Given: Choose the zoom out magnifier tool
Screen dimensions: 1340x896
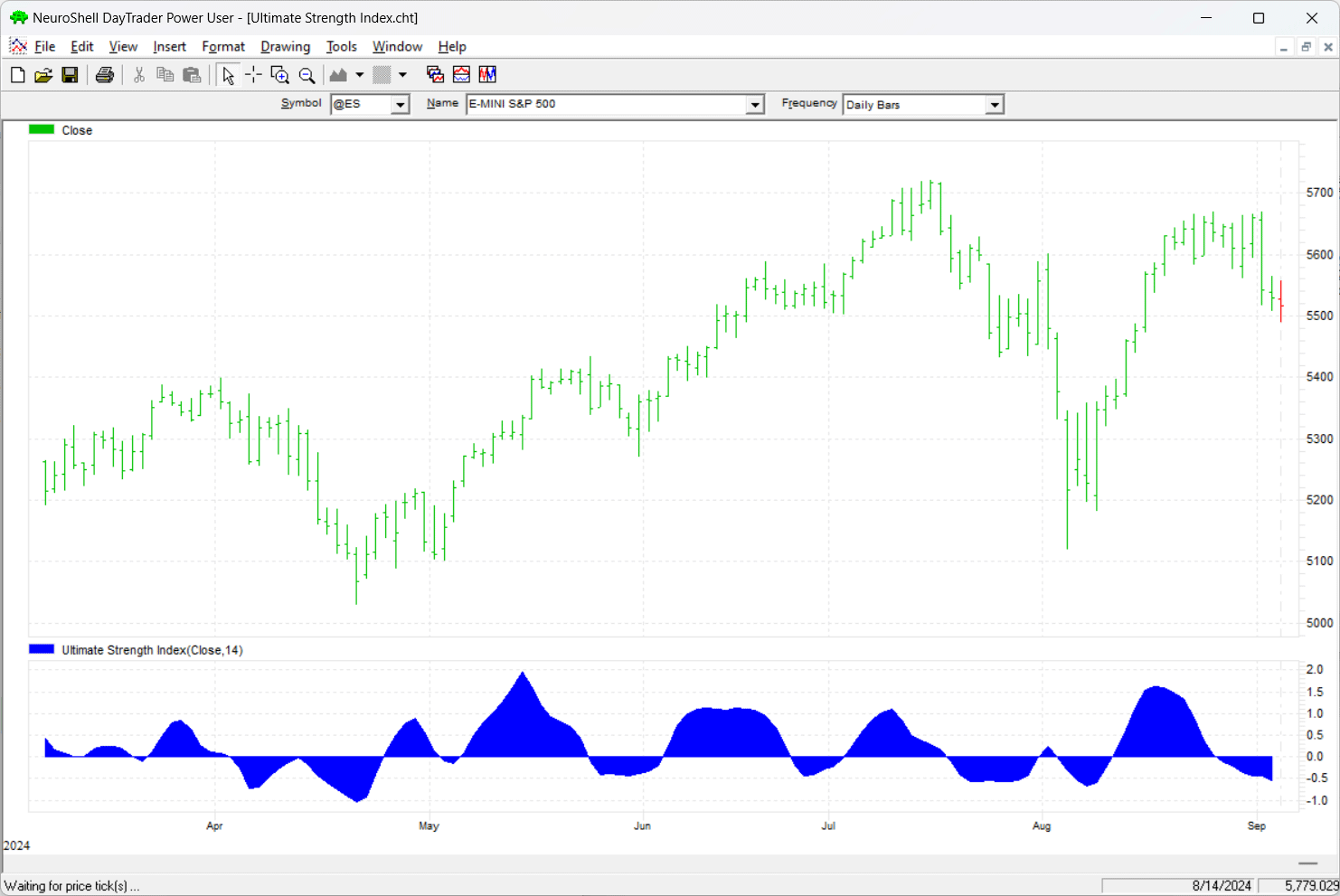Looking at the screenshot, I should (307, 75).
